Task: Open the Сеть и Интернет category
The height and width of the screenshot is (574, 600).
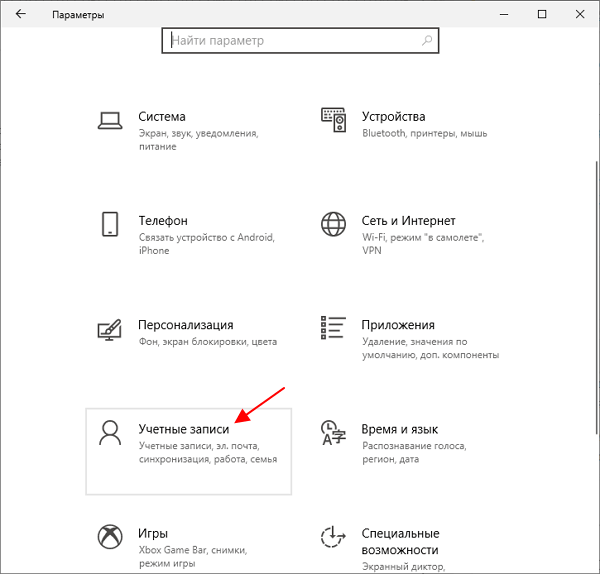Action: coord(408,221)
